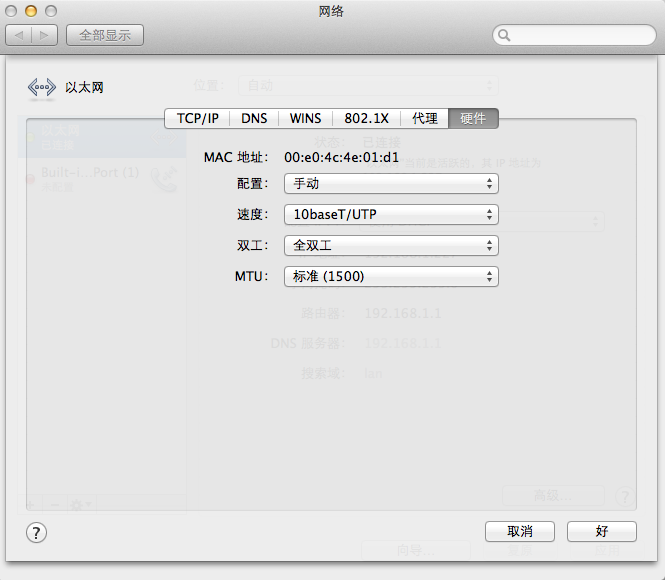The width and height of the screenshot is (665, 580).
Task: Click the OK (好) button
Action: (602, 531)
